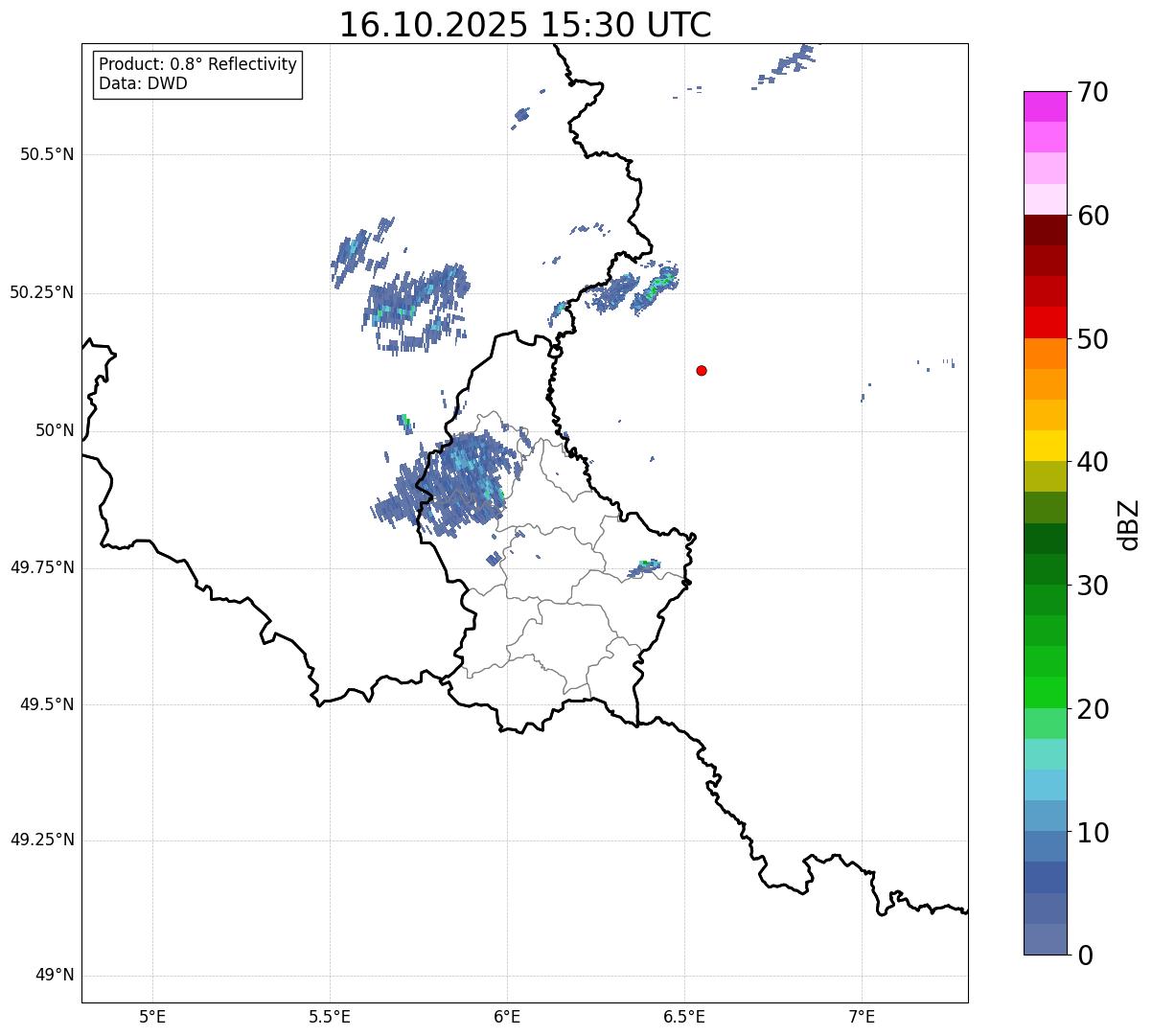The width and height of the screenshot is (1152, 1036).
Task: Click the 49.25°N latitude label
Action: coord(41,840)
